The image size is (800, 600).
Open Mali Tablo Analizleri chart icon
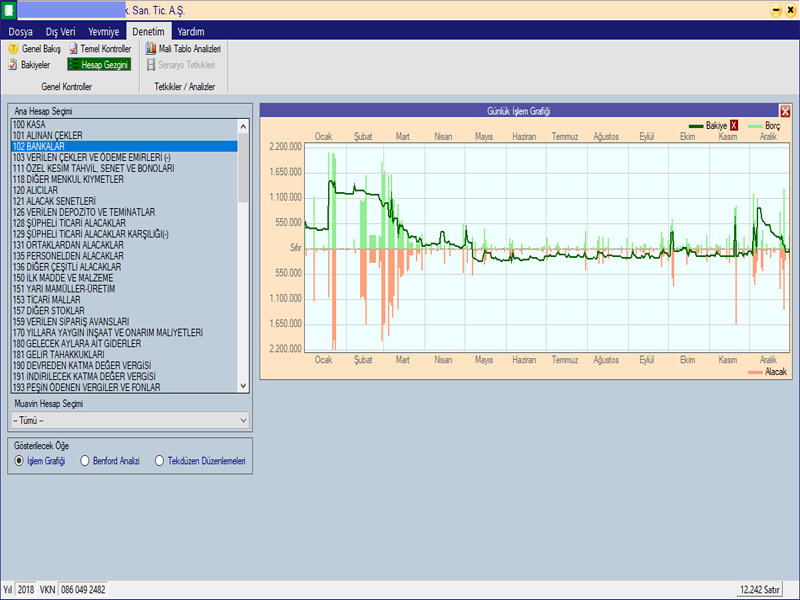pyautogui.click(x=151, y=48)
